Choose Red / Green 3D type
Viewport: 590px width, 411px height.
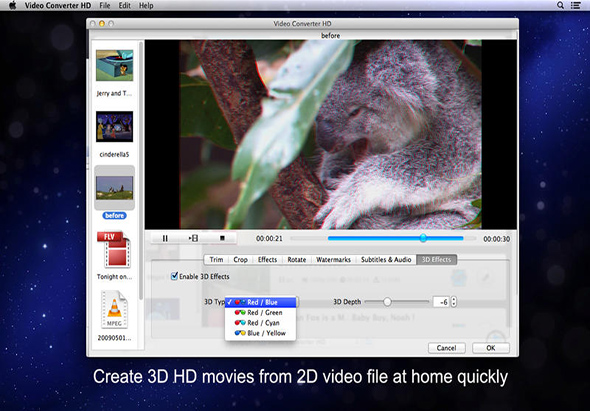tap(260, 312)
